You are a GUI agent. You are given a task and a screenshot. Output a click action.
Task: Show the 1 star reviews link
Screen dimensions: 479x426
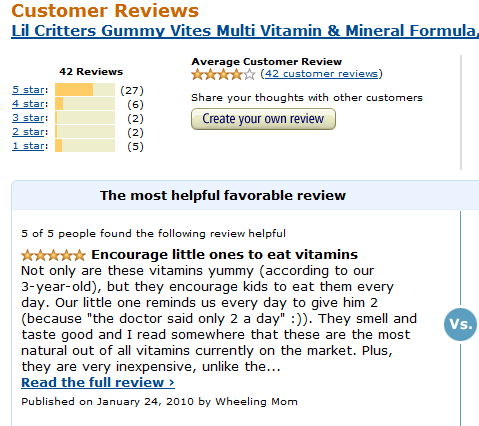(x=28, y=146)
